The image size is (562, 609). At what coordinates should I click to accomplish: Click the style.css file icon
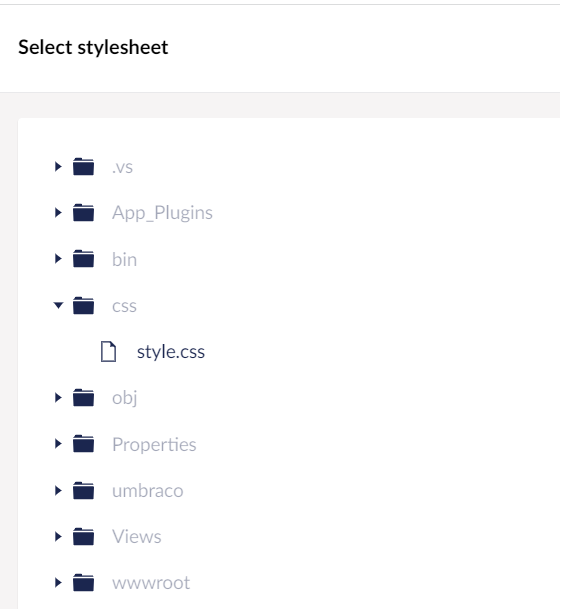108,351
